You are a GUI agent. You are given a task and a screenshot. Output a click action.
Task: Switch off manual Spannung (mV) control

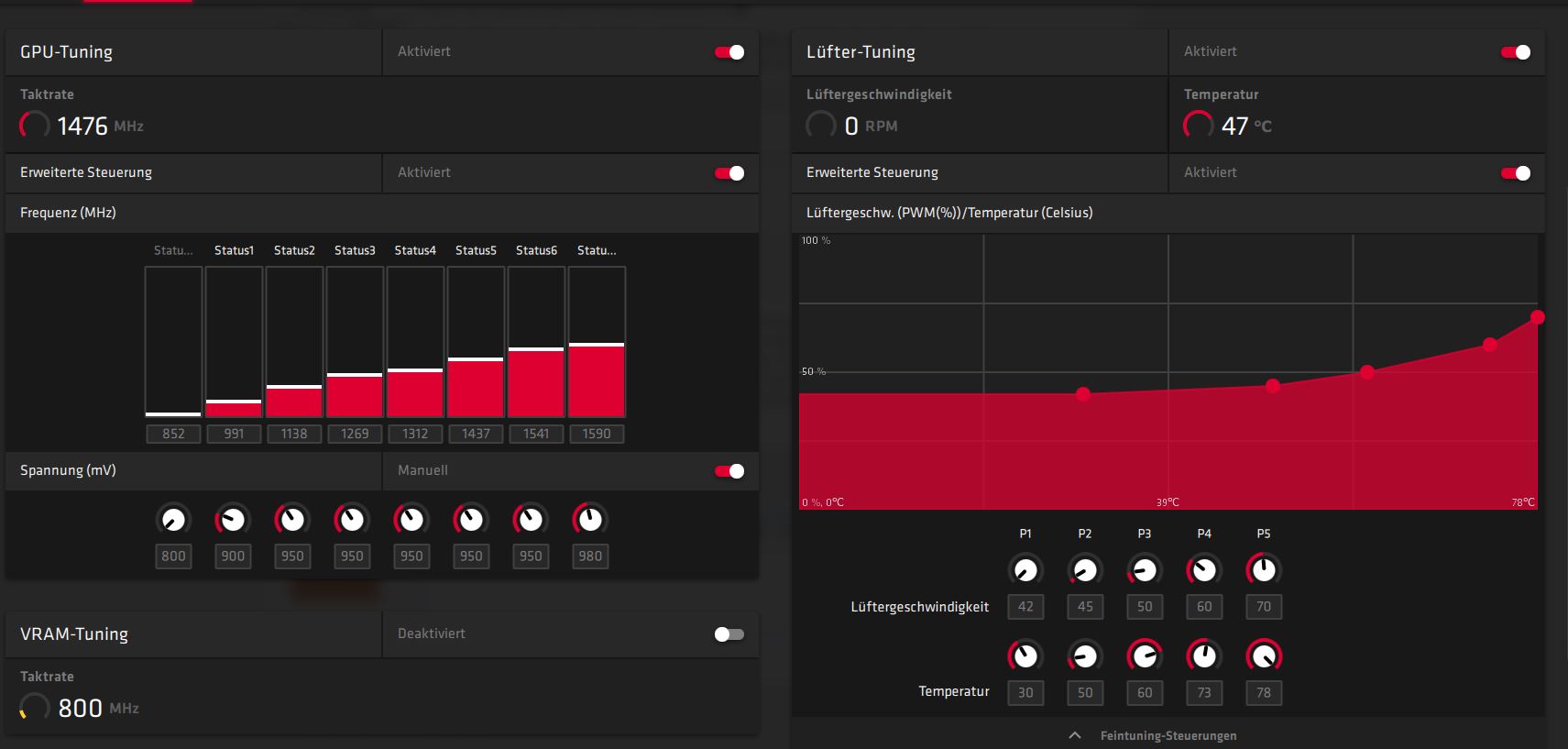(729, 471)
